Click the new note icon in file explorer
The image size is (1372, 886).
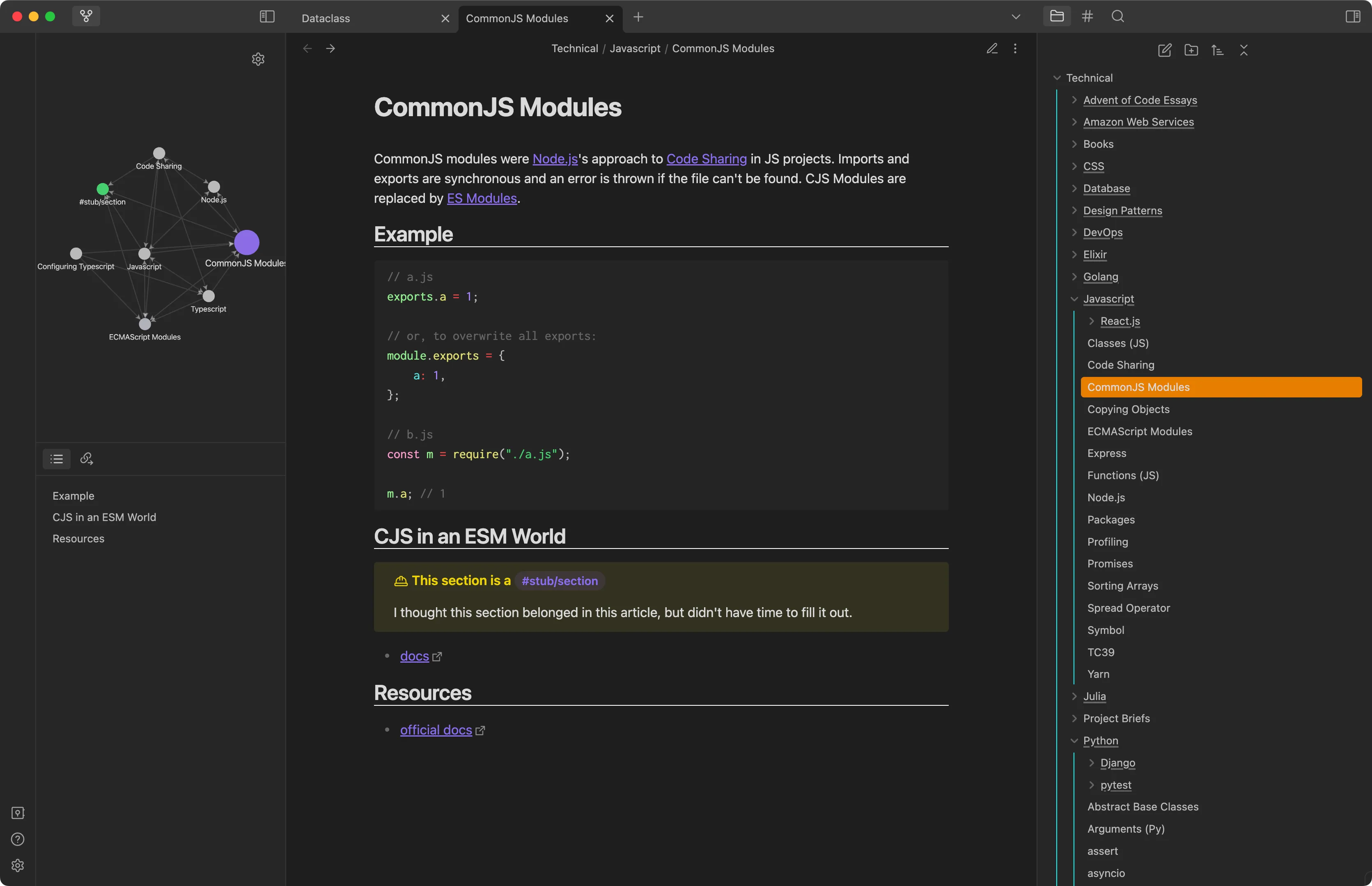pyautogui.click(x=1164, y=50)
